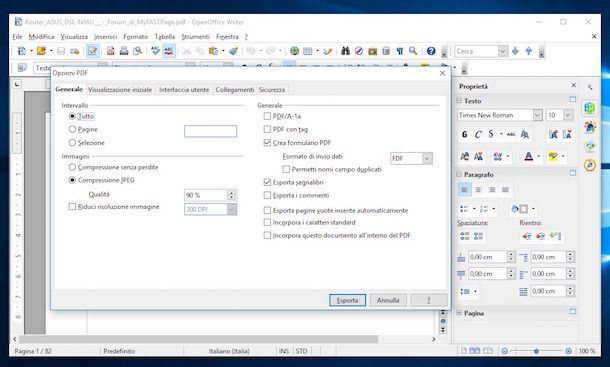Toggle Edit File mode icon in toolbar
This screenshot has width=610, height=367.
click(92, 51)
